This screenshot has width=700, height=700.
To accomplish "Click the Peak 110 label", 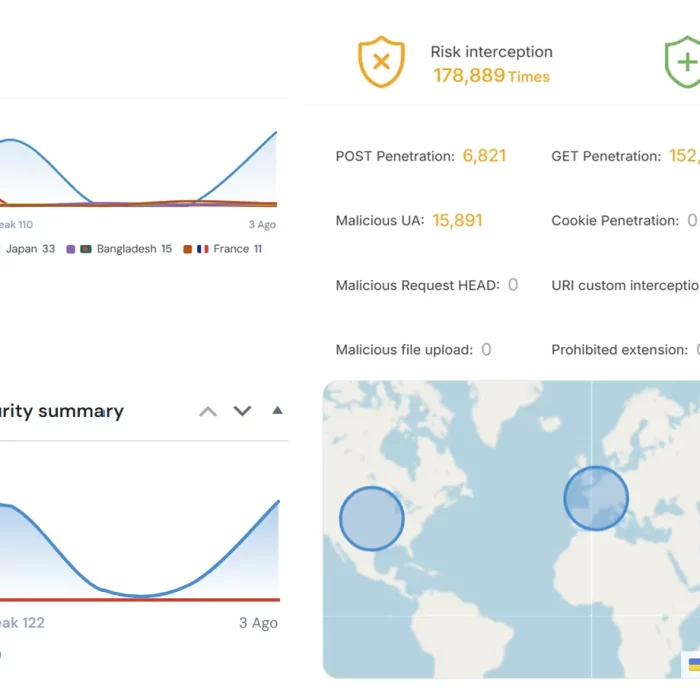I will [x=17, y=225].
